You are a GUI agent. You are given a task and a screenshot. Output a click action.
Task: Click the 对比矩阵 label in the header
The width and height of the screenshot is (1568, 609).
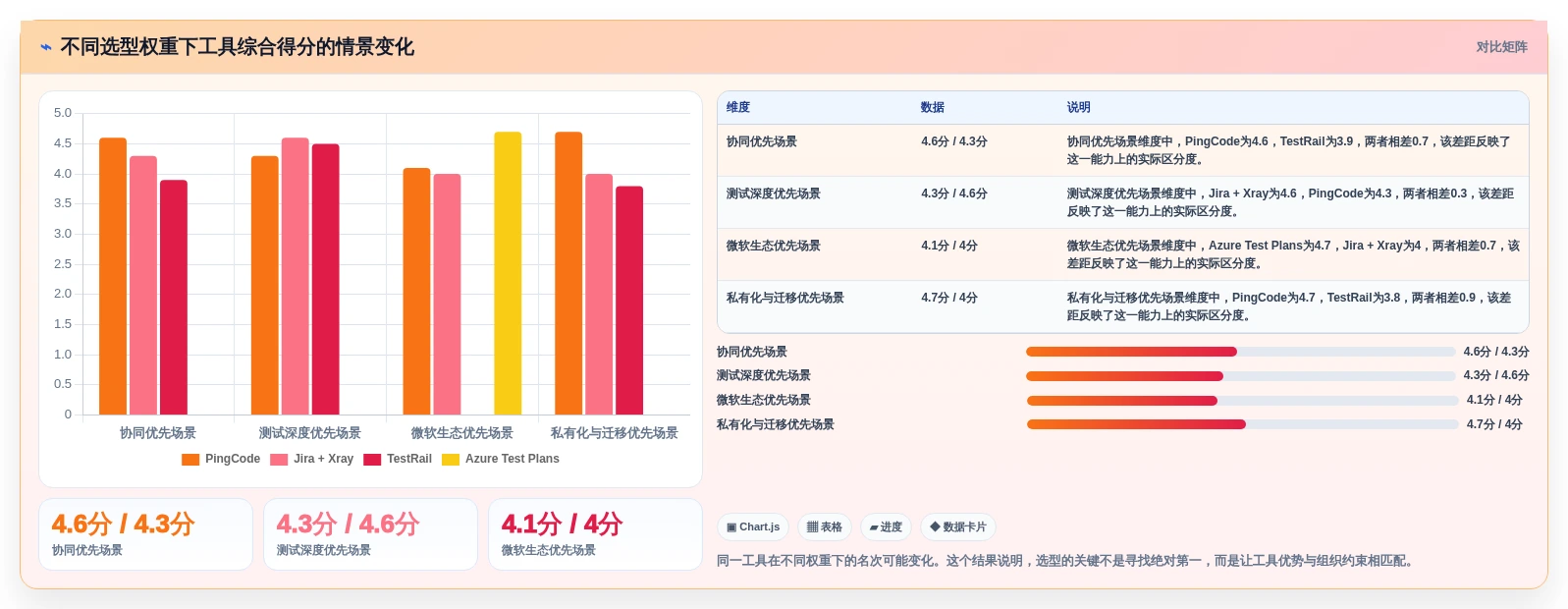tap(1501, 47)
